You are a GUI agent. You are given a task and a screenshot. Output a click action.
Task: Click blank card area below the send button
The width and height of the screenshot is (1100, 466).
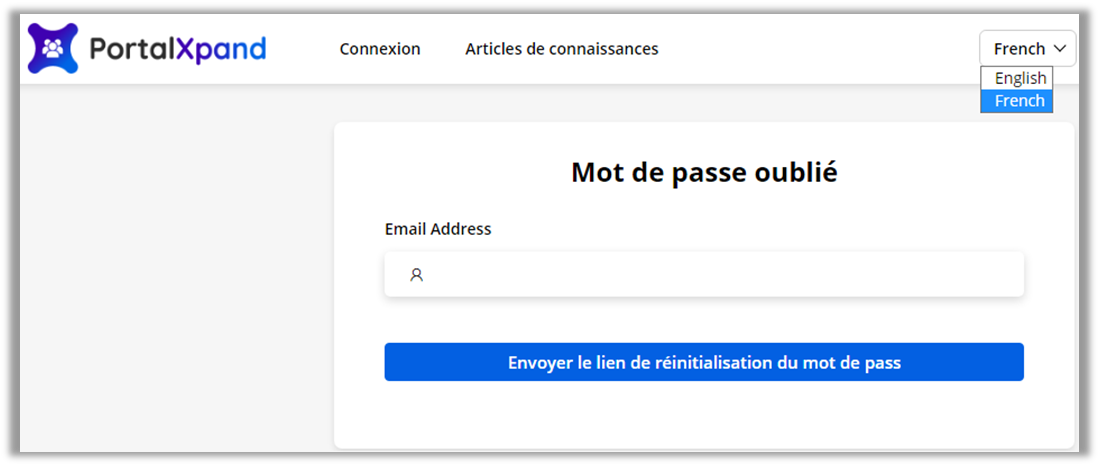tap(704, 415)
